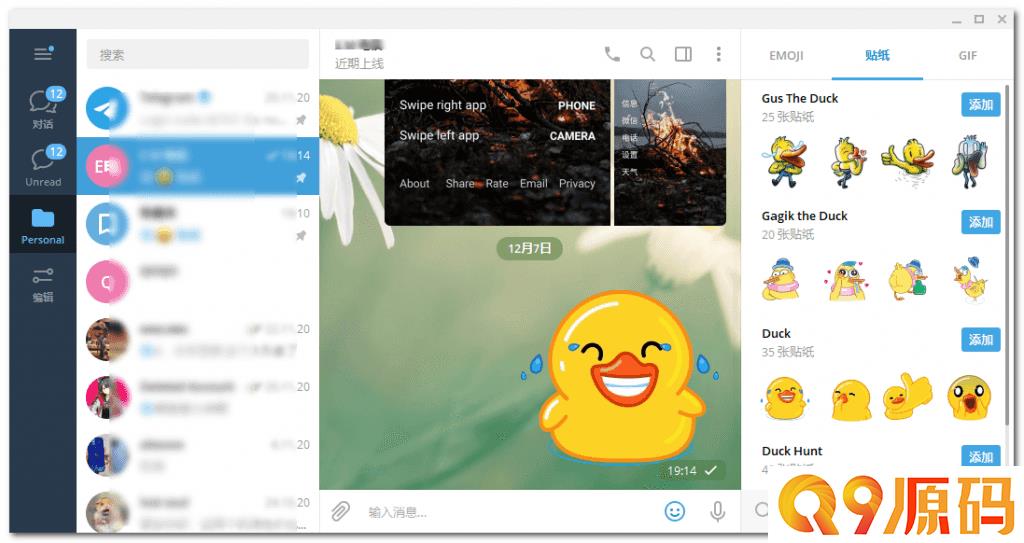1024x543 pixels.
Task: Open the large laughing duck sticker message
Action: coord(620,376)
